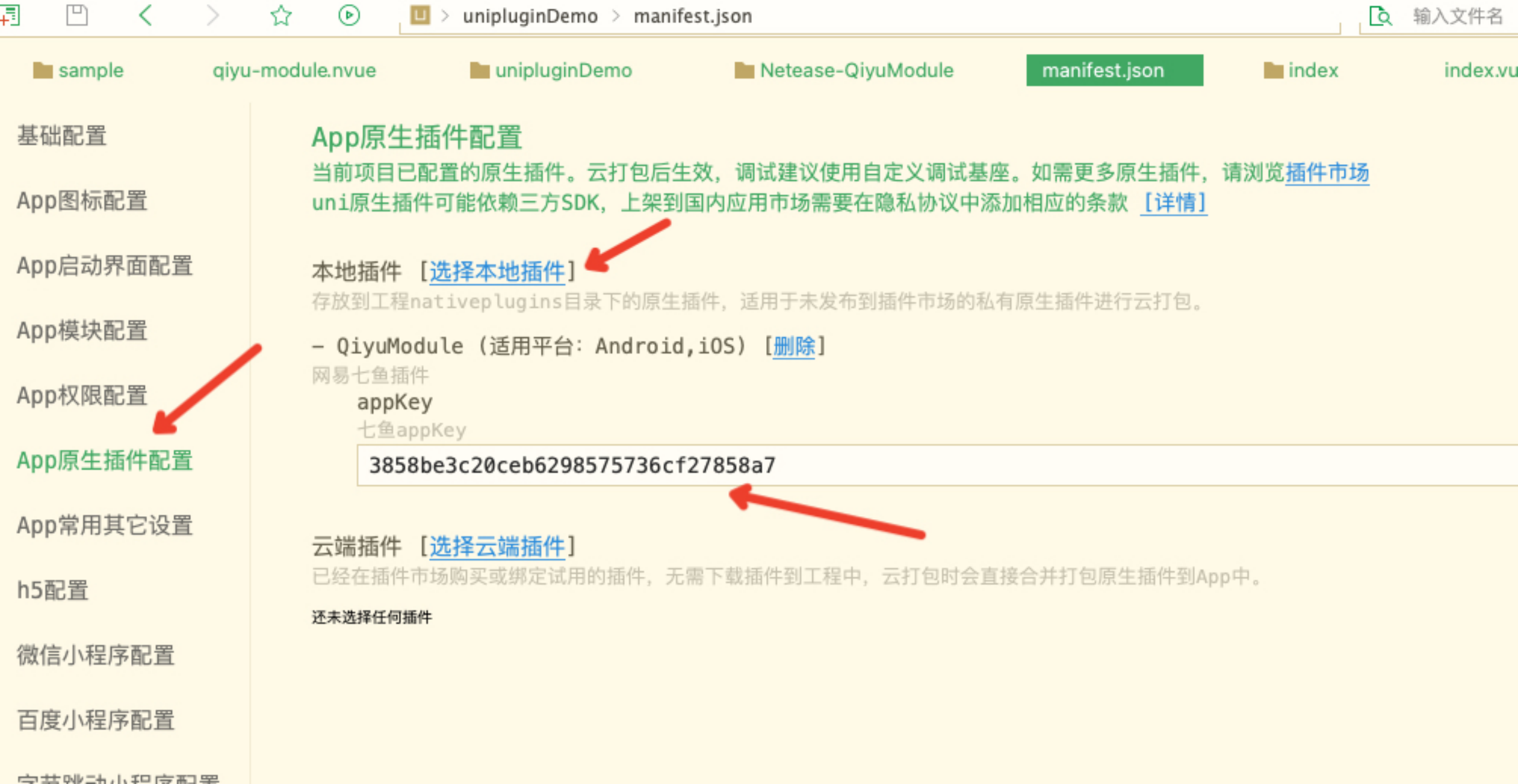Open the Netease-QiyuModule tab

(844, 71)
